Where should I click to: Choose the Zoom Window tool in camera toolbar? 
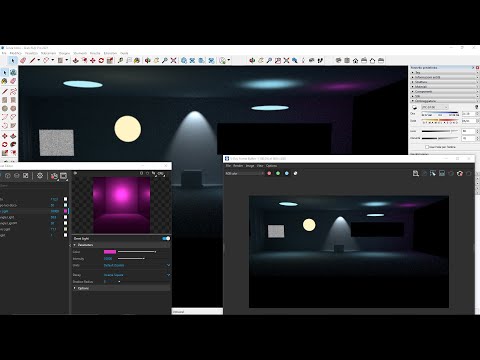point(278,60)
